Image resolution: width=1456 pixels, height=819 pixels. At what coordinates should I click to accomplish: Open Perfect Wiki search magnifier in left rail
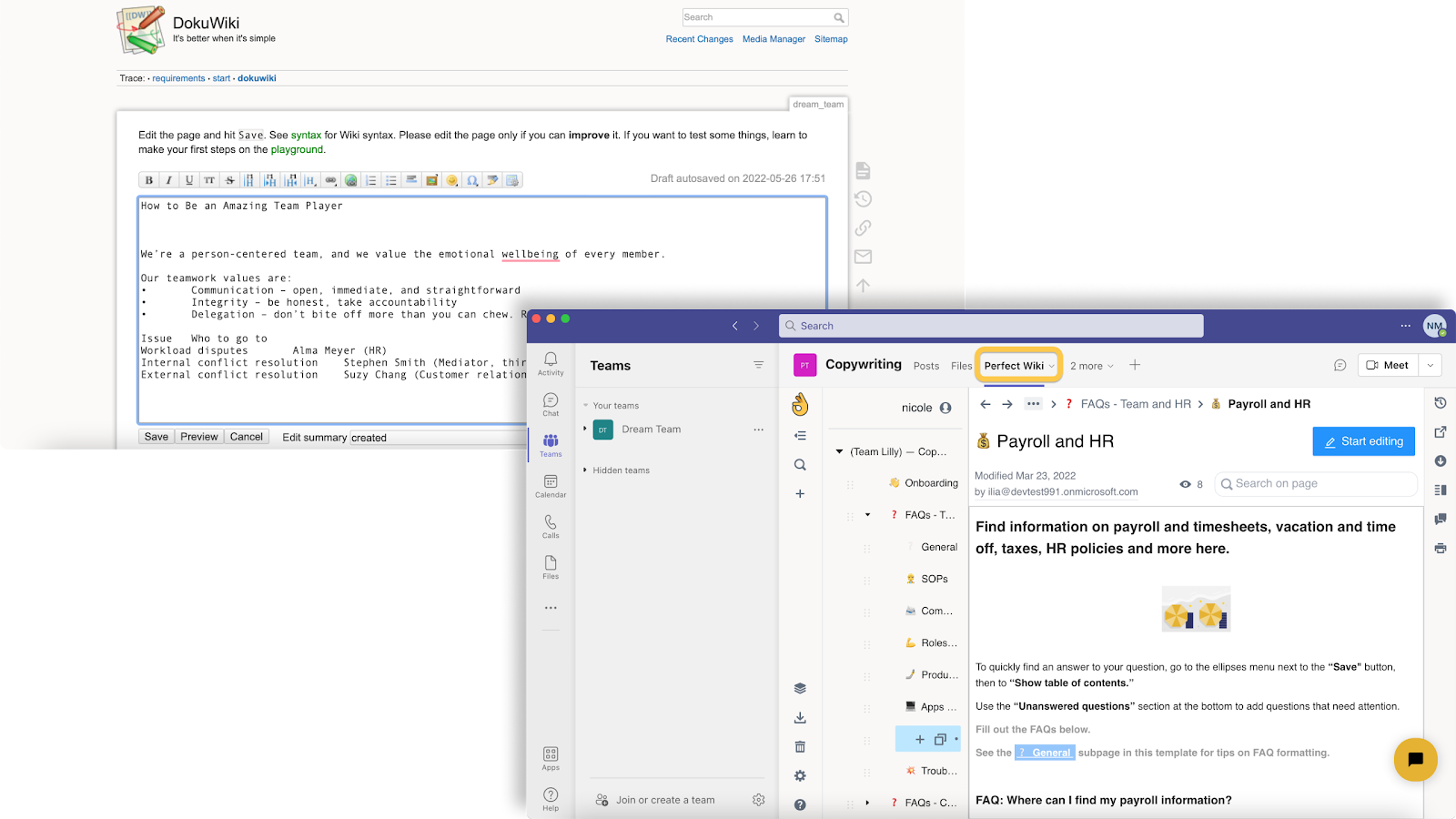tap(800, 465)
